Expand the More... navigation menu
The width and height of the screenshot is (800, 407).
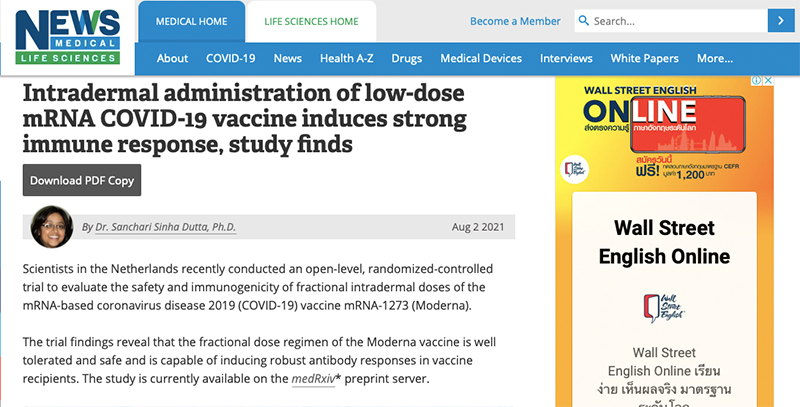pos(715,58)
